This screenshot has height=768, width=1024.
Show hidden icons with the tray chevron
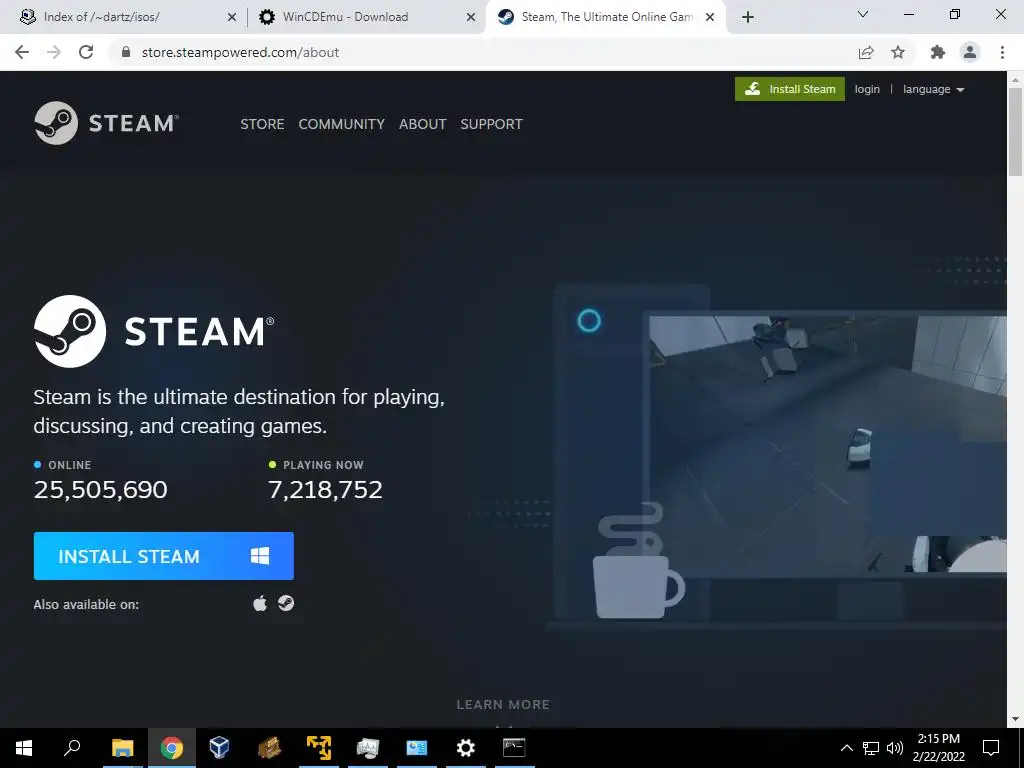tap(846, 748)
